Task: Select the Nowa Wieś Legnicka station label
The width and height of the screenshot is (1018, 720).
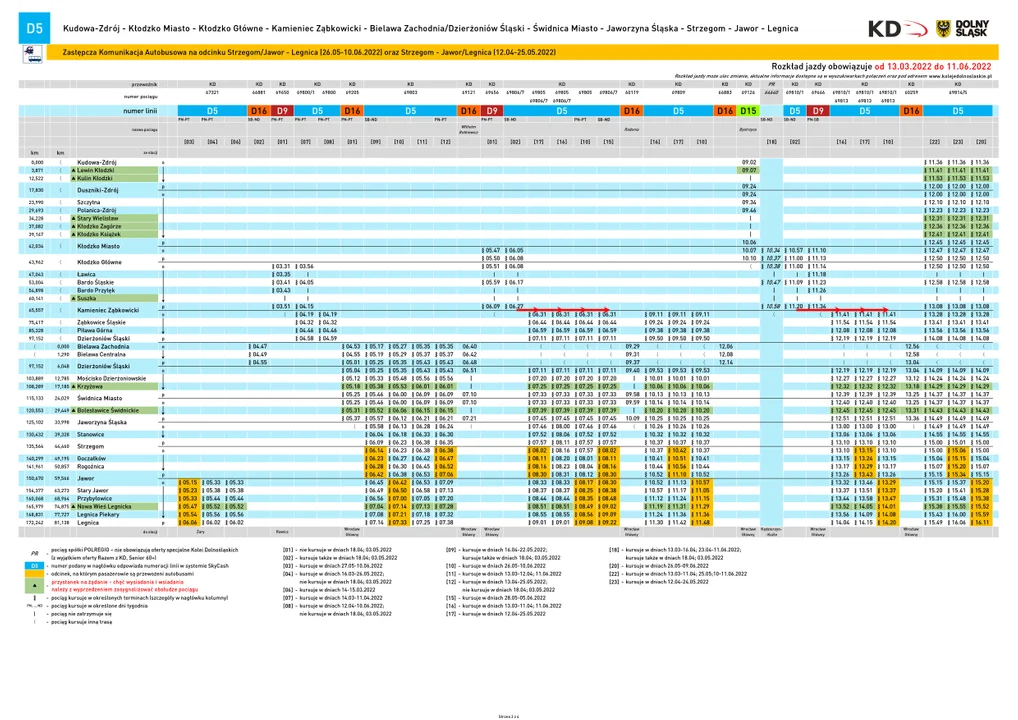Action: click(x=104, y=506)
